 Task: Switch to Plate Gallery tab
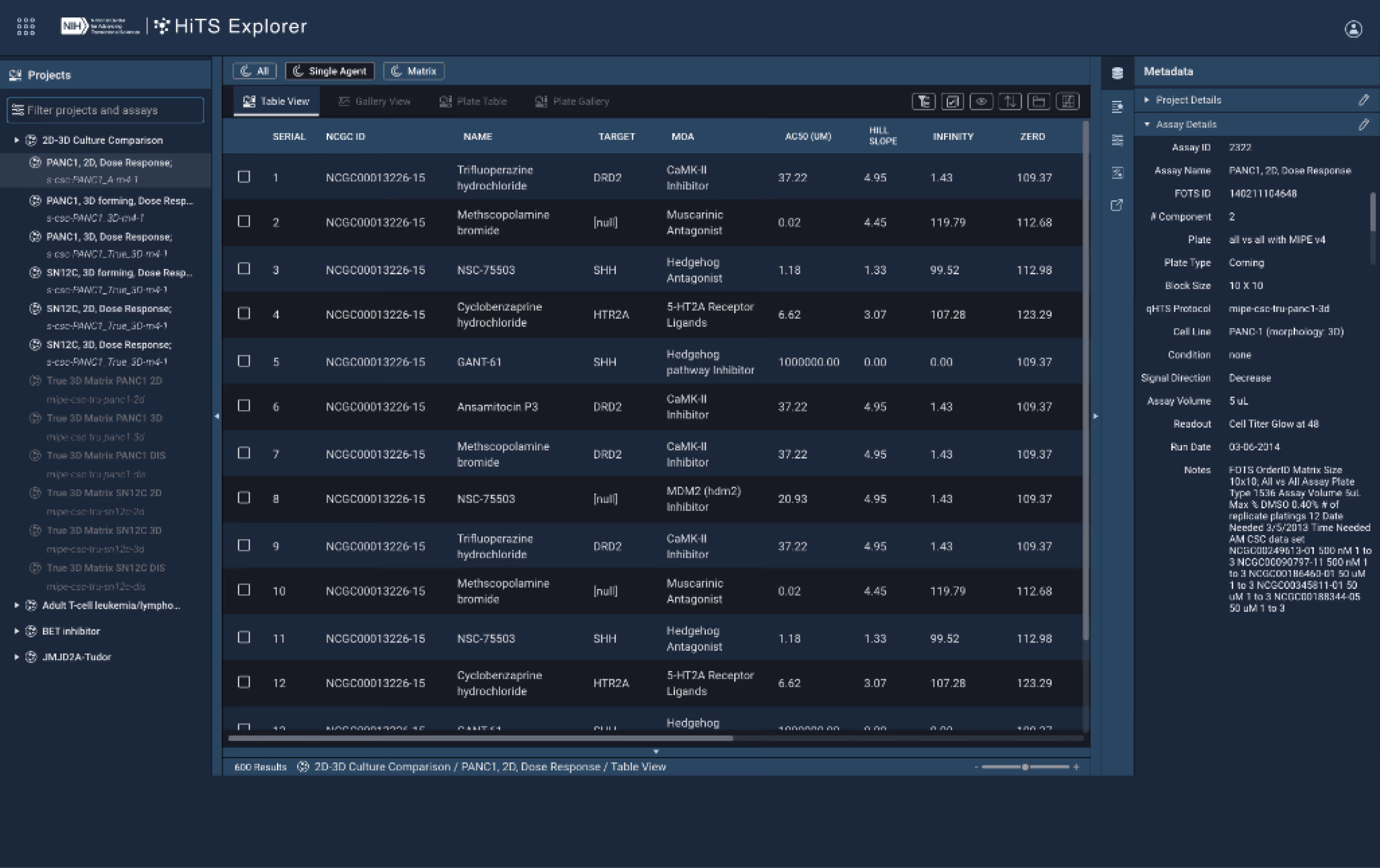(x=572, y=102)
